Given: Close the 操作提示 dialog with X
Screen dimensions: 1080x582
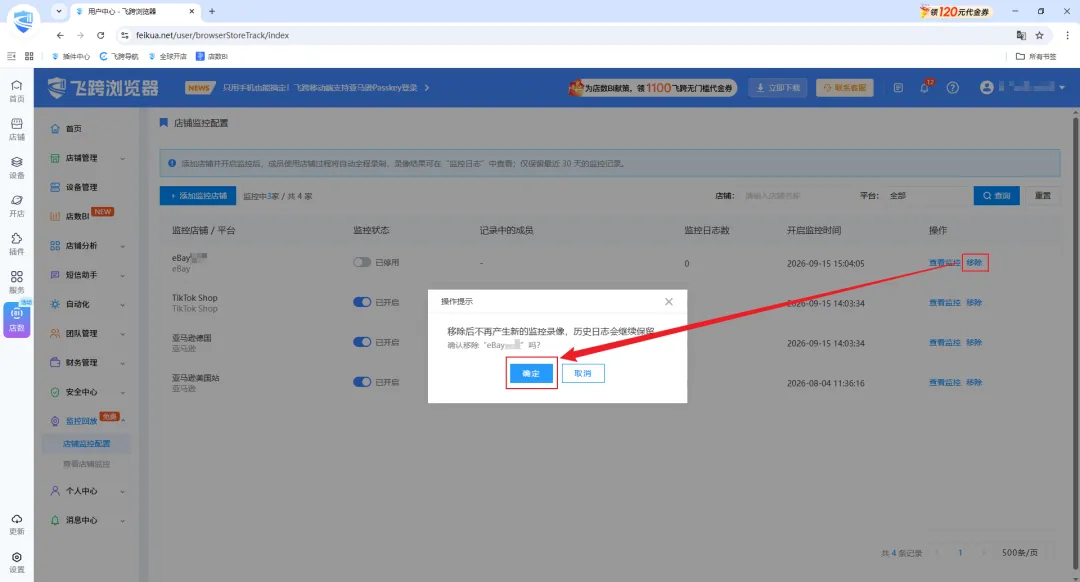Looking at the screenshot, I should pos(669,302).
